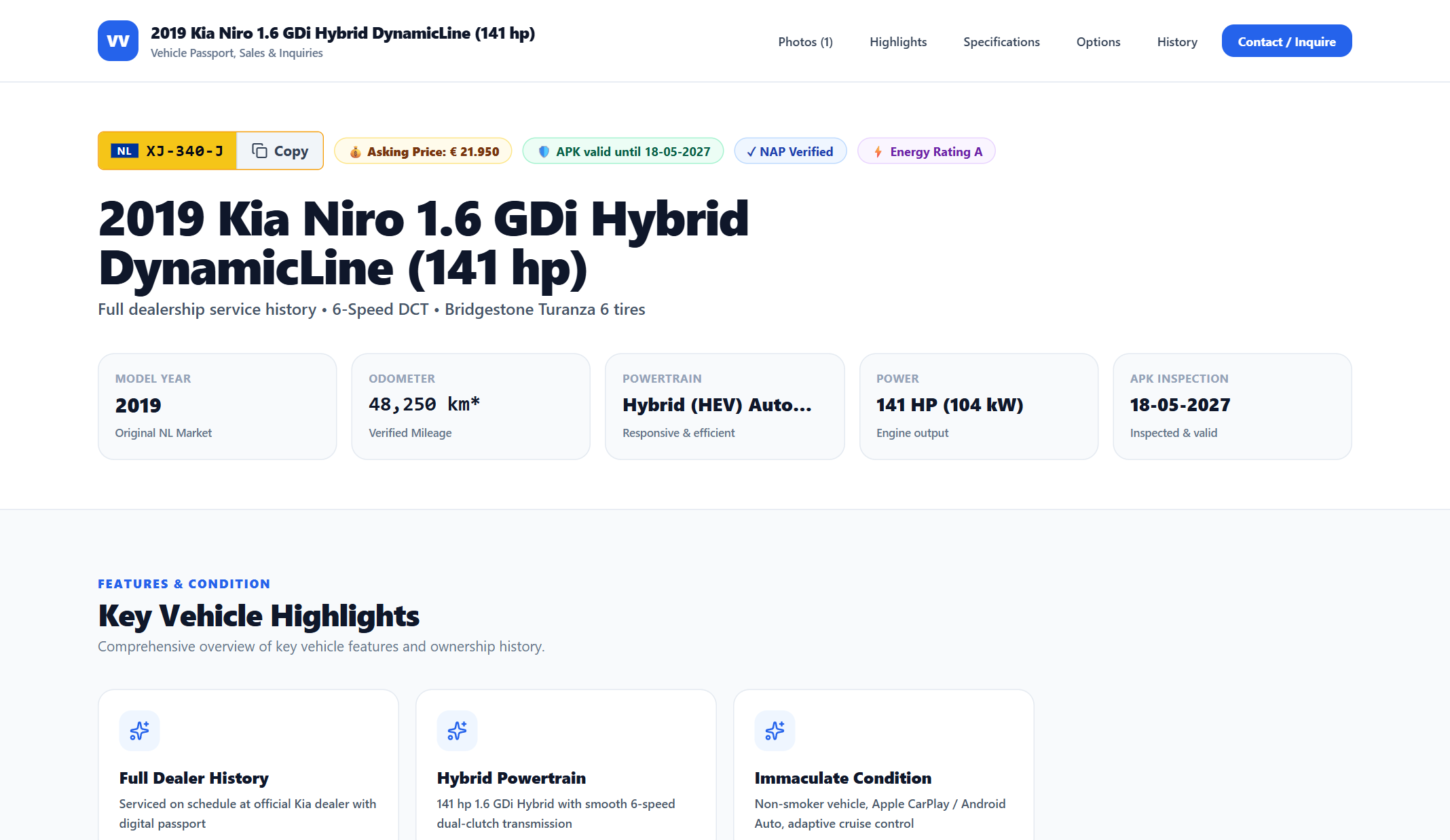
Task: Click the Full dealership service history subtitle line
Action: point(371,309)
